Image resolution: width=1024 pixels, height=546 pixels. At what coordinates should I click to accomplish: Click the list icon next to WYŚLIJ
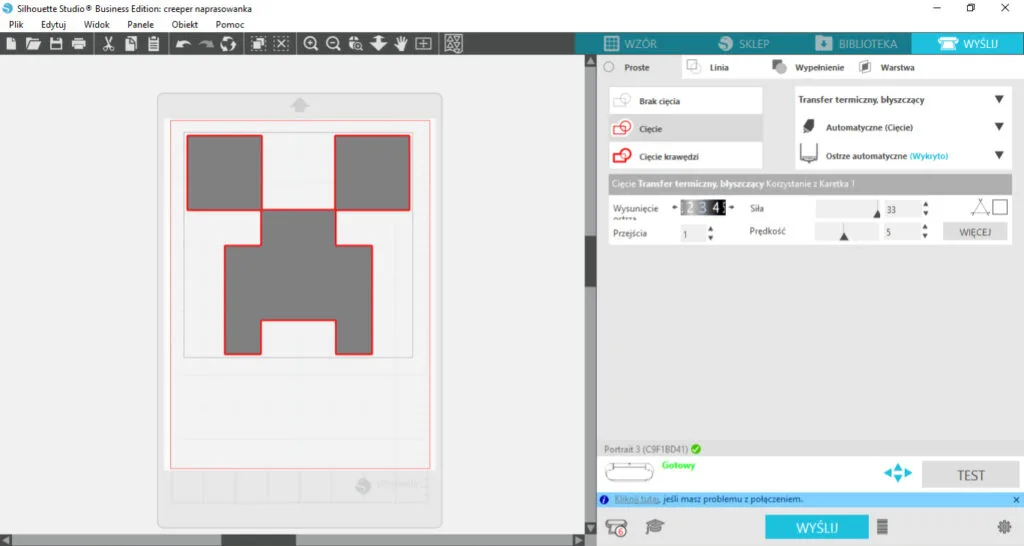point(882,526)
